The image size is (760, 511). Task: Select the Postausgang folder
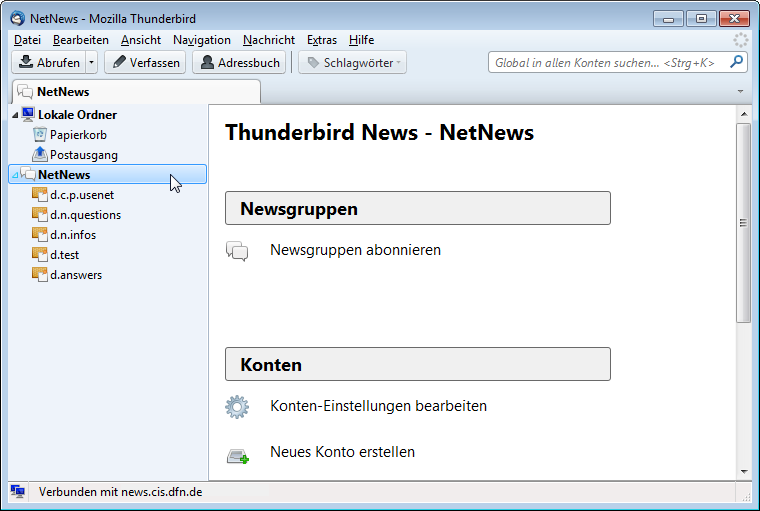[x=108, y=155]
